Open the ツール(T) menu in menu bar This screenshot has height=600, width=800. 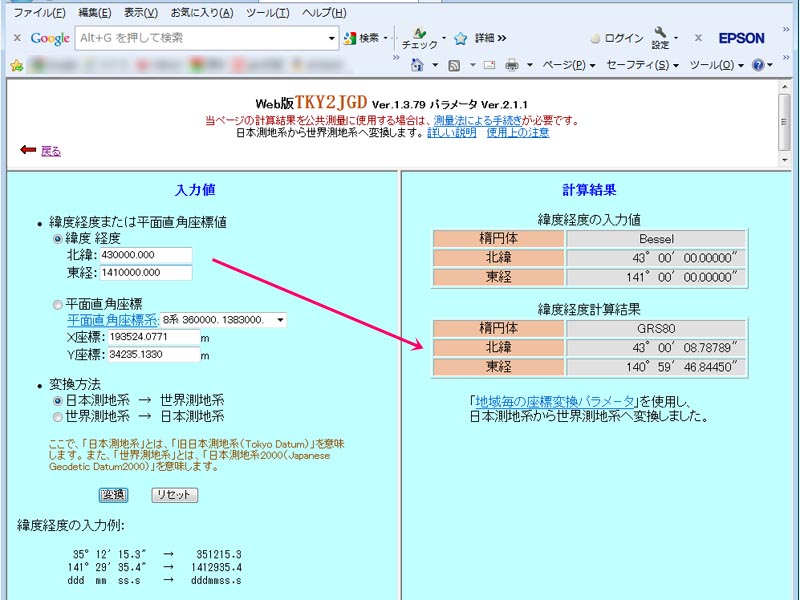[x=267, y=12]
